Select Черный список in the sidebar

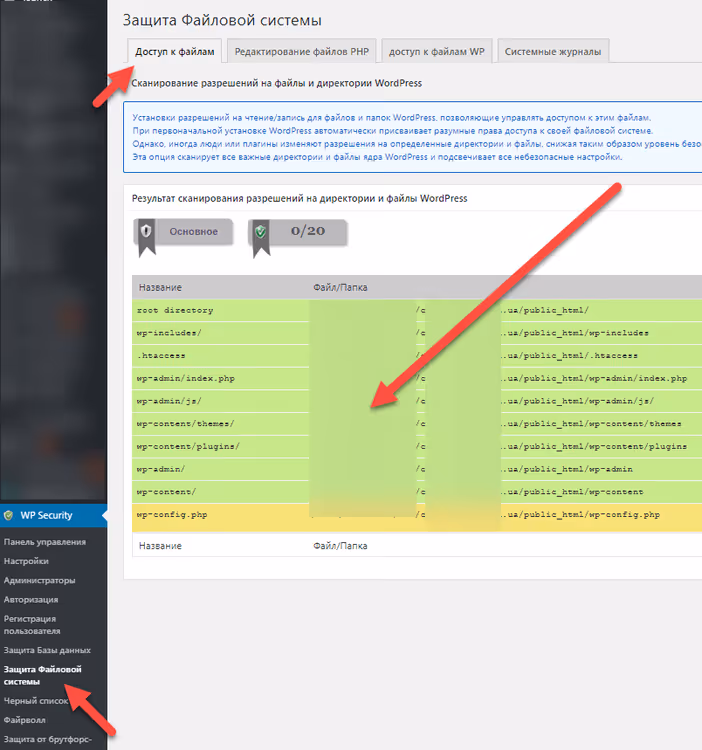tap(36, 701)
